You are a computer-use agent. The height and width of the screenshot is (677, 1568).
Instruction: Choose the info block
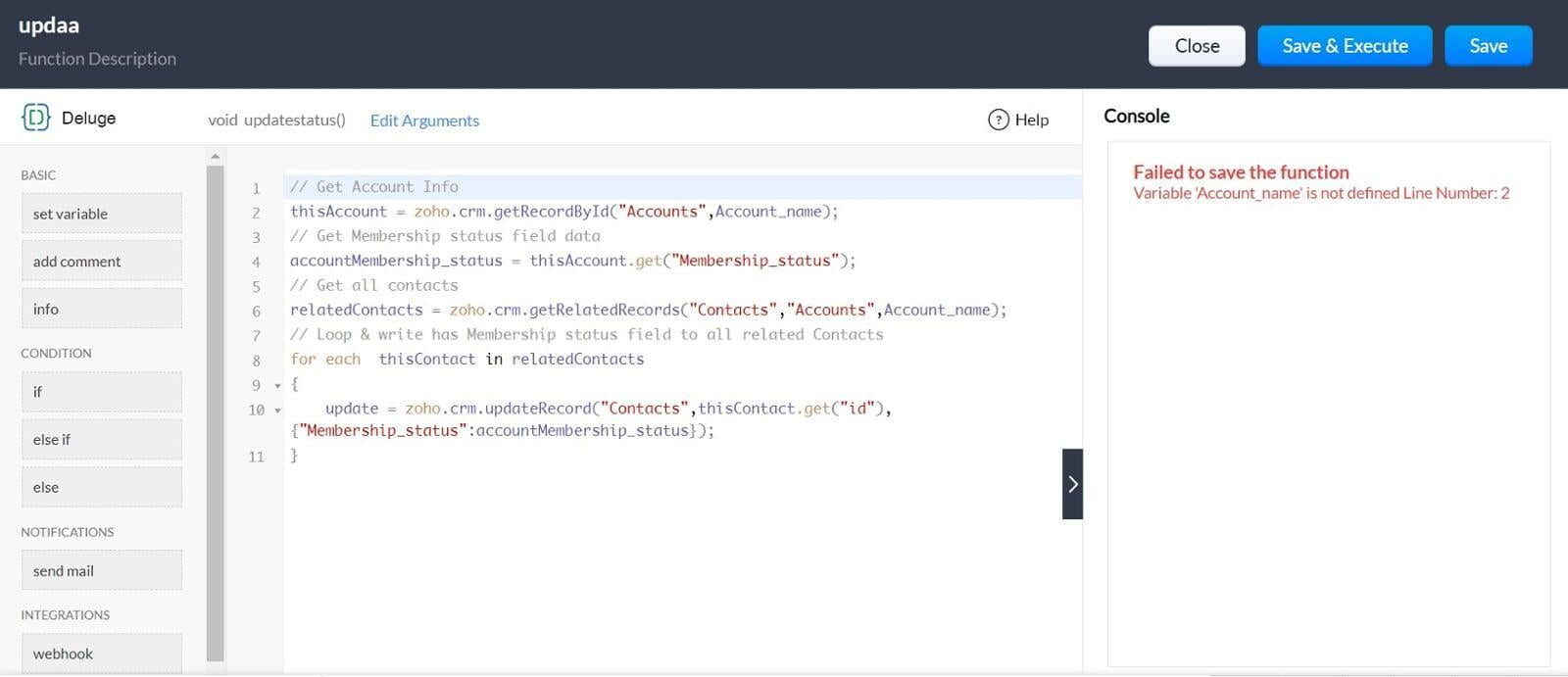pyautogui.click(x=102, y=309)
